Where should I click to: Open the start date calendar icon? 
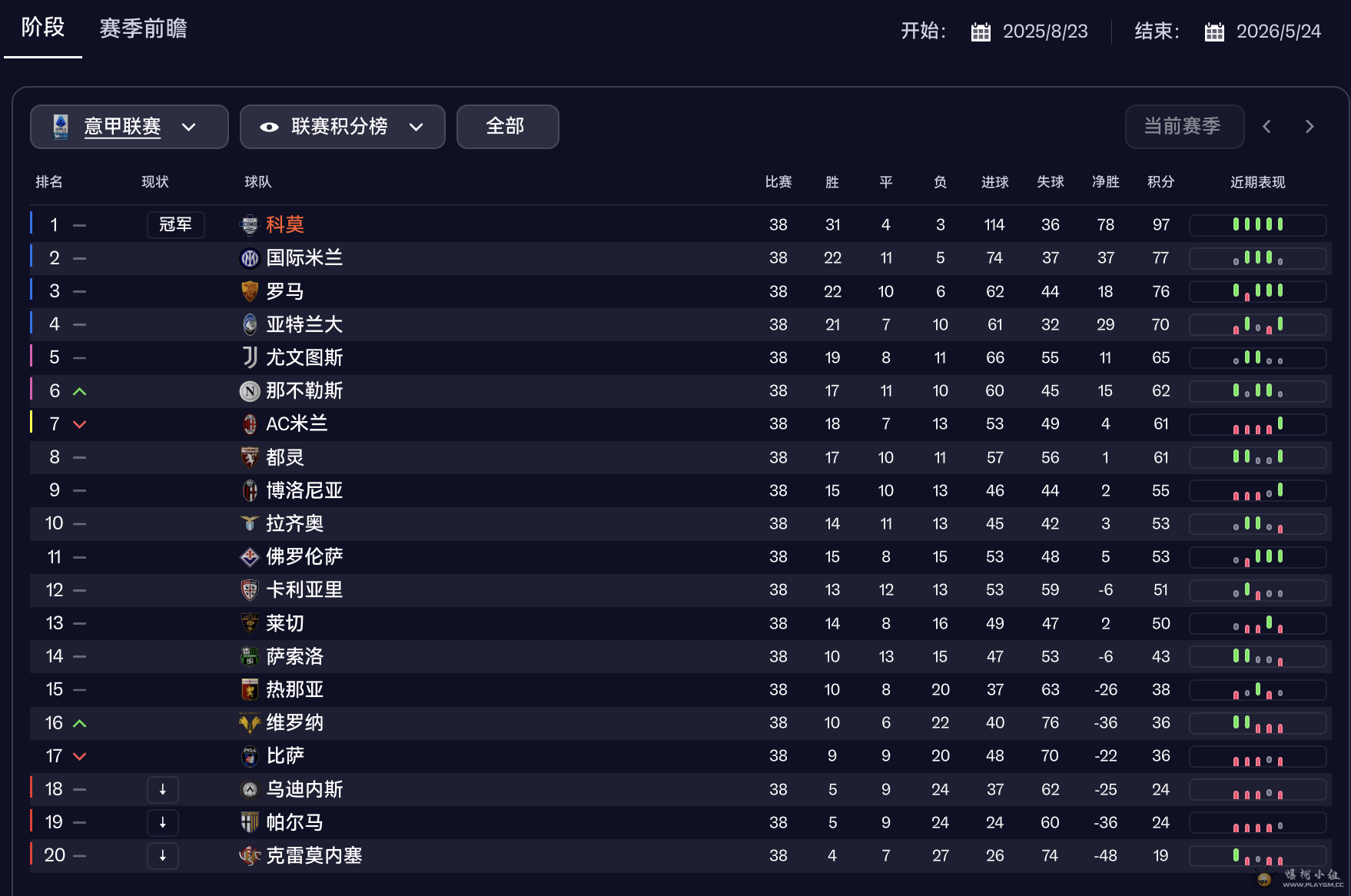[x=981, y=32]
